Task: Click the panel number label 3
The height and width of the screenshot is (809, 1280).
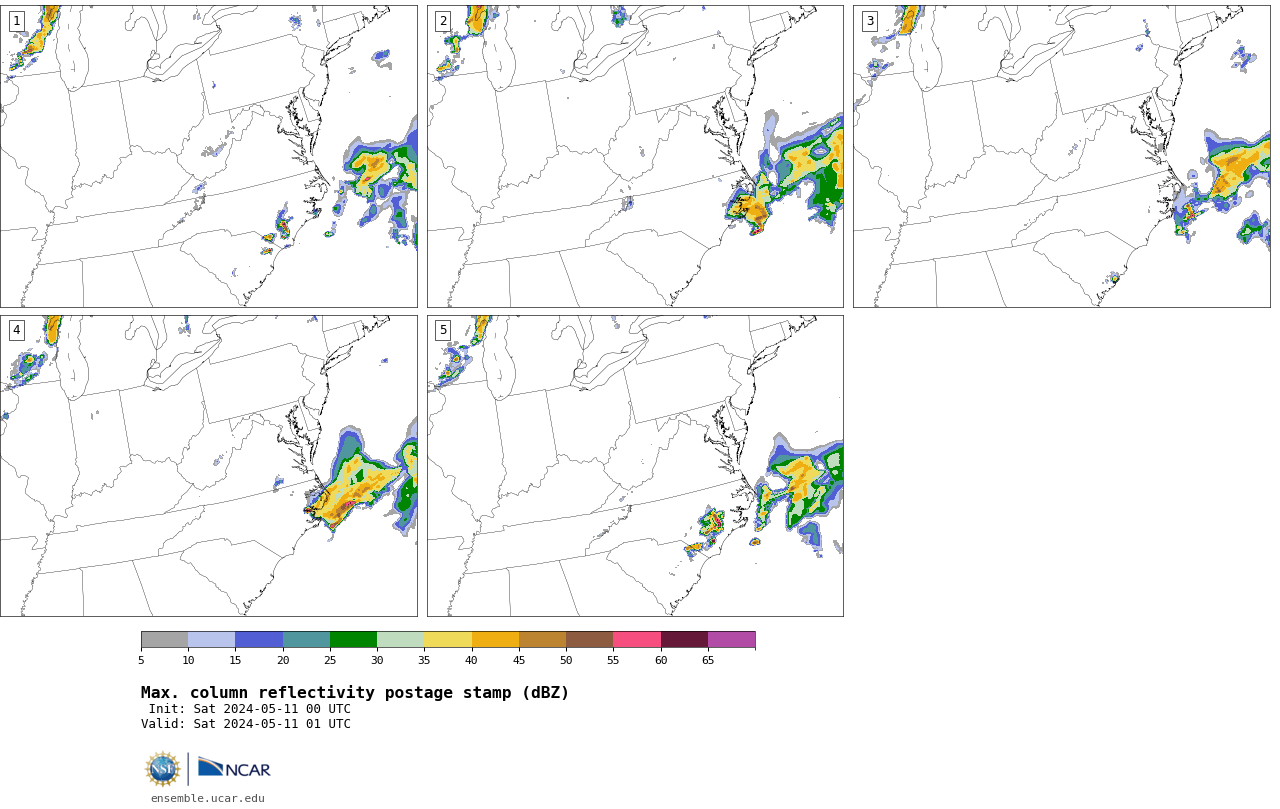Action: pos(870,21)
